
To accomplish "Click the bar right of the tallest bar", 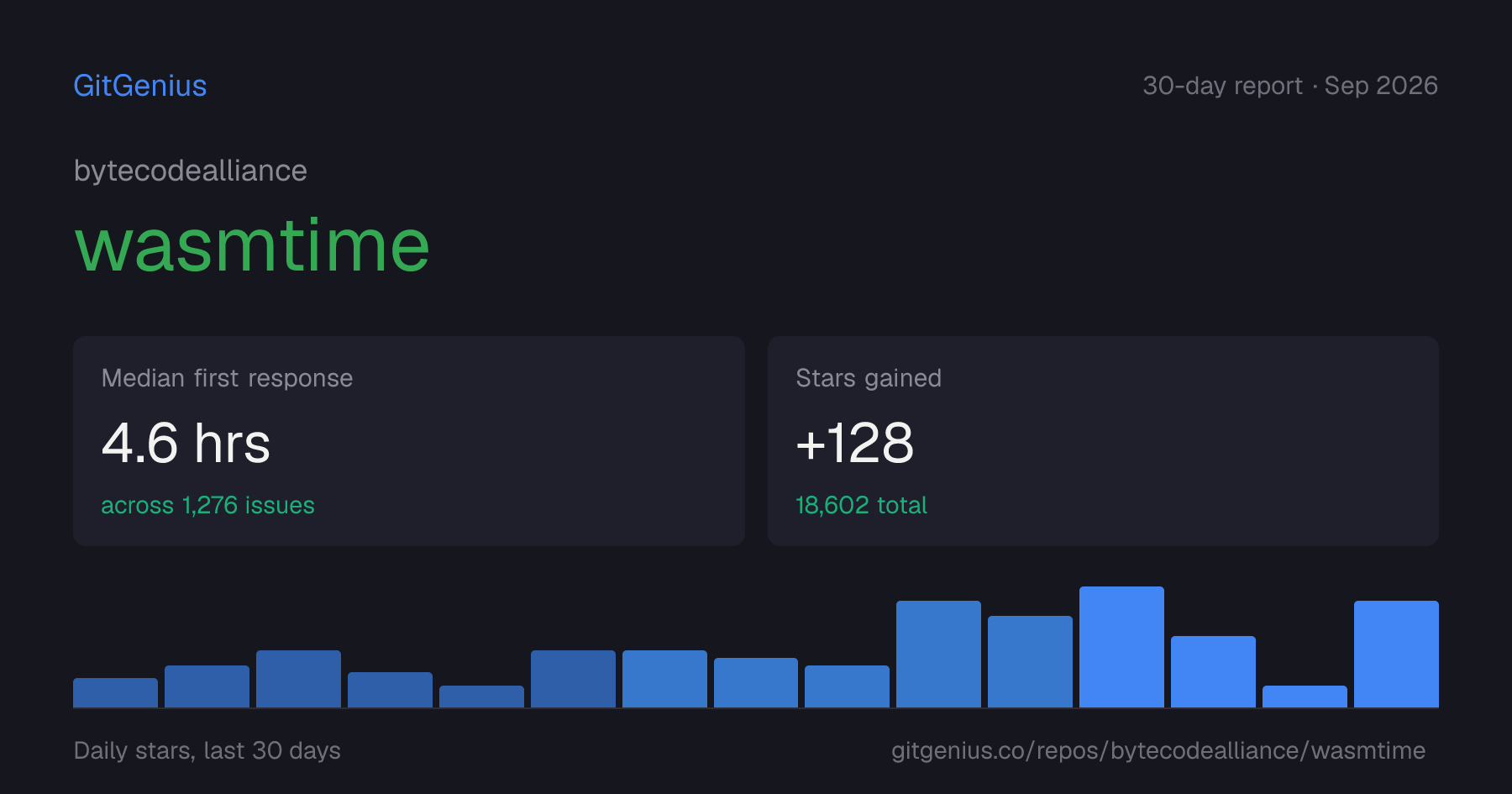I will 1213,671.
